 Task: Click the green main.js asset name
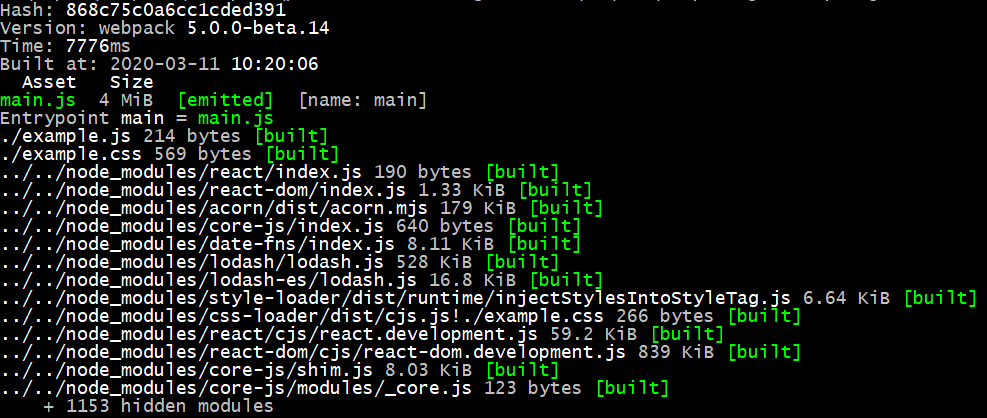coord(38,99)
